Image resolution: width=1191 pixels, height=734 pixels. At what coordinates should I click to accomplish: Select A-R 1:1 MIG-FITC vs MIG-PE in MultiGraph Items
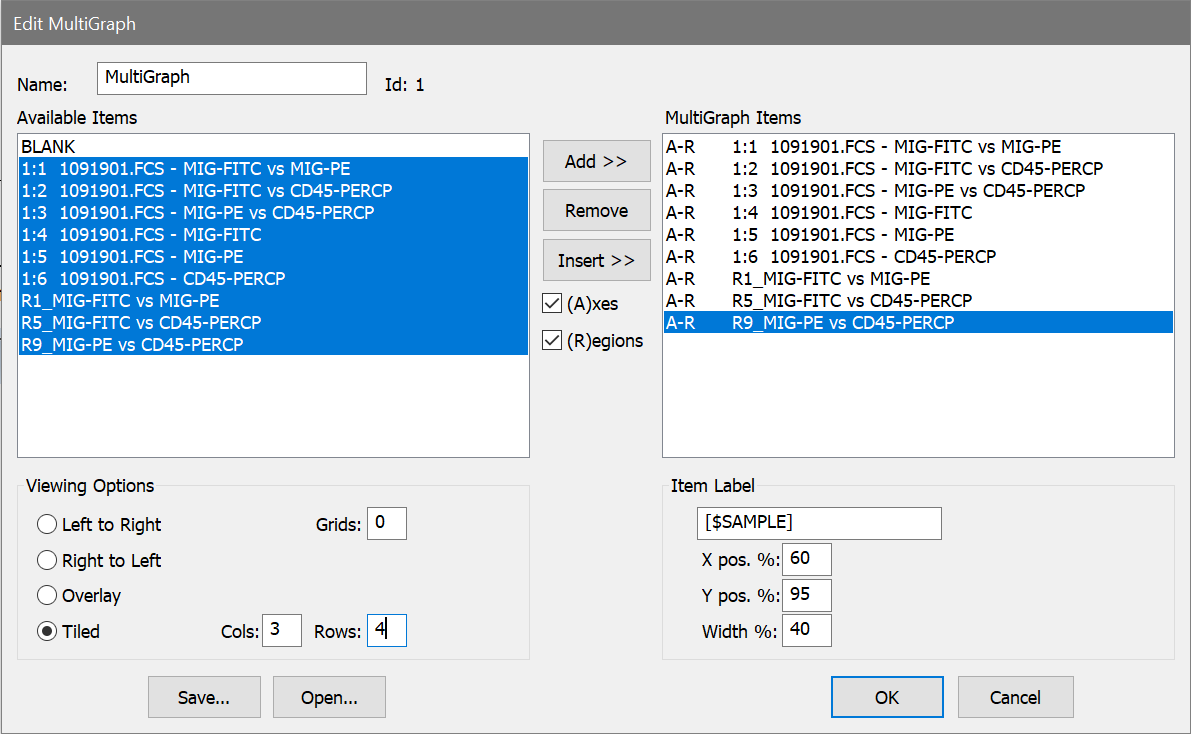coord(918,147)
